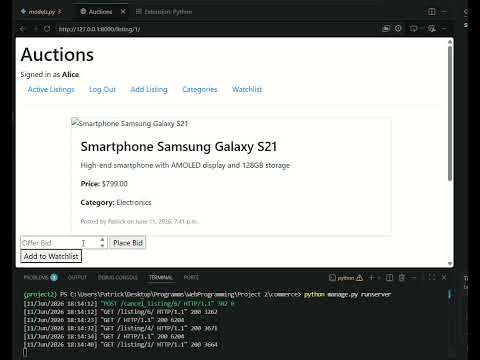
Task: Click the Log Out link
Action: coord(102,89)
